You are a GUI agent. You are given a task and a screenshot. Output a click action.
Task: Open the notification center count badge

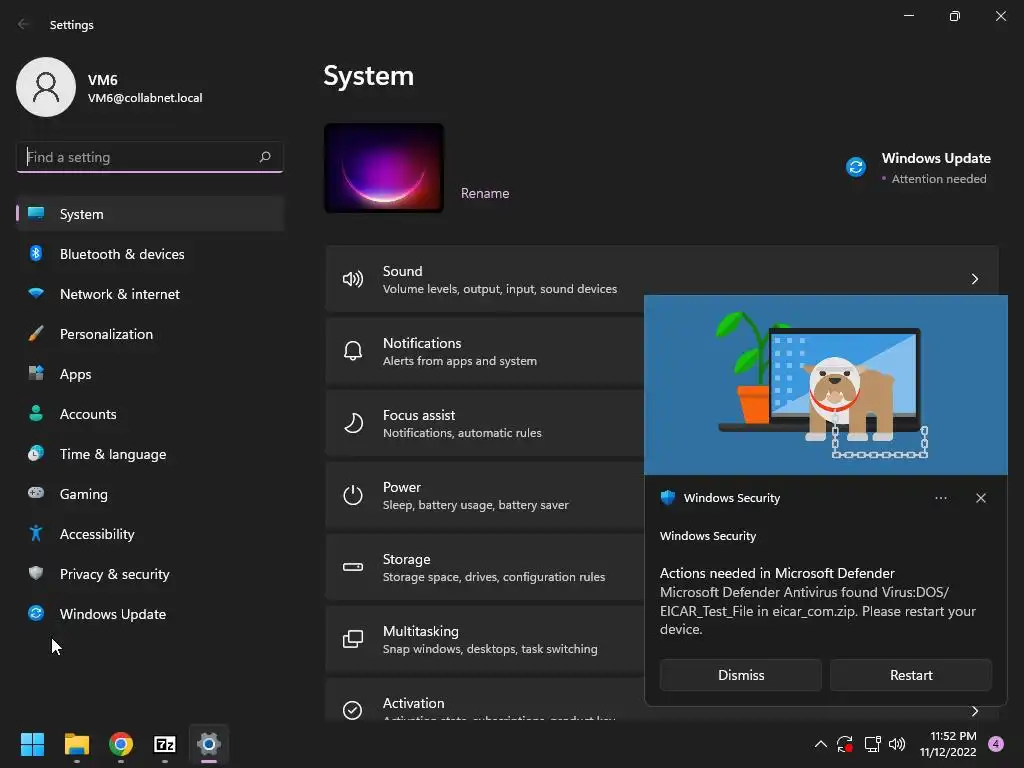pyautogui.click(x=996, y=744)
